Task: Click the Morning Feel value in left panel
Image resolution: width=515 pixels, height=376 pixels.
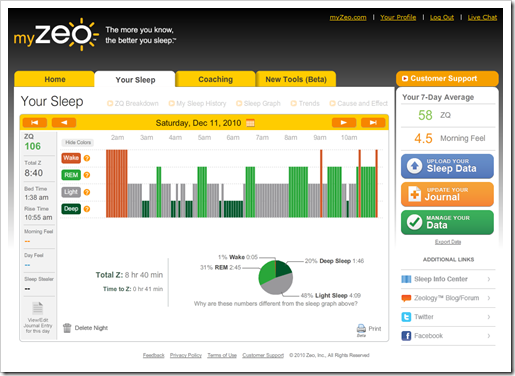Action: pos(27,241)
